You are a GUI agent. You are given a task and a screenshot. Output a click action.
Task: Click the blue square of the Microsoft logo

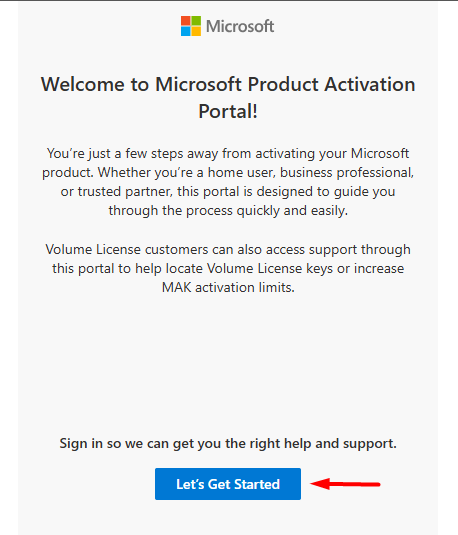(186, 31)
